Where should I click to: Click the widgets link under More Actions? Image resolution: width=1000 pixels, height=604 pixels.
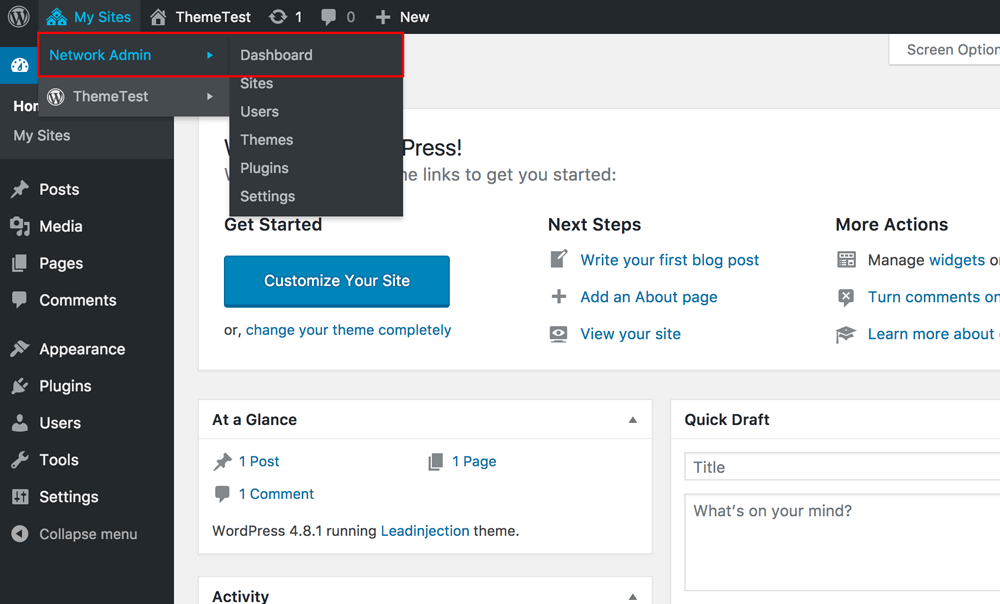click(x=957, y=260)
